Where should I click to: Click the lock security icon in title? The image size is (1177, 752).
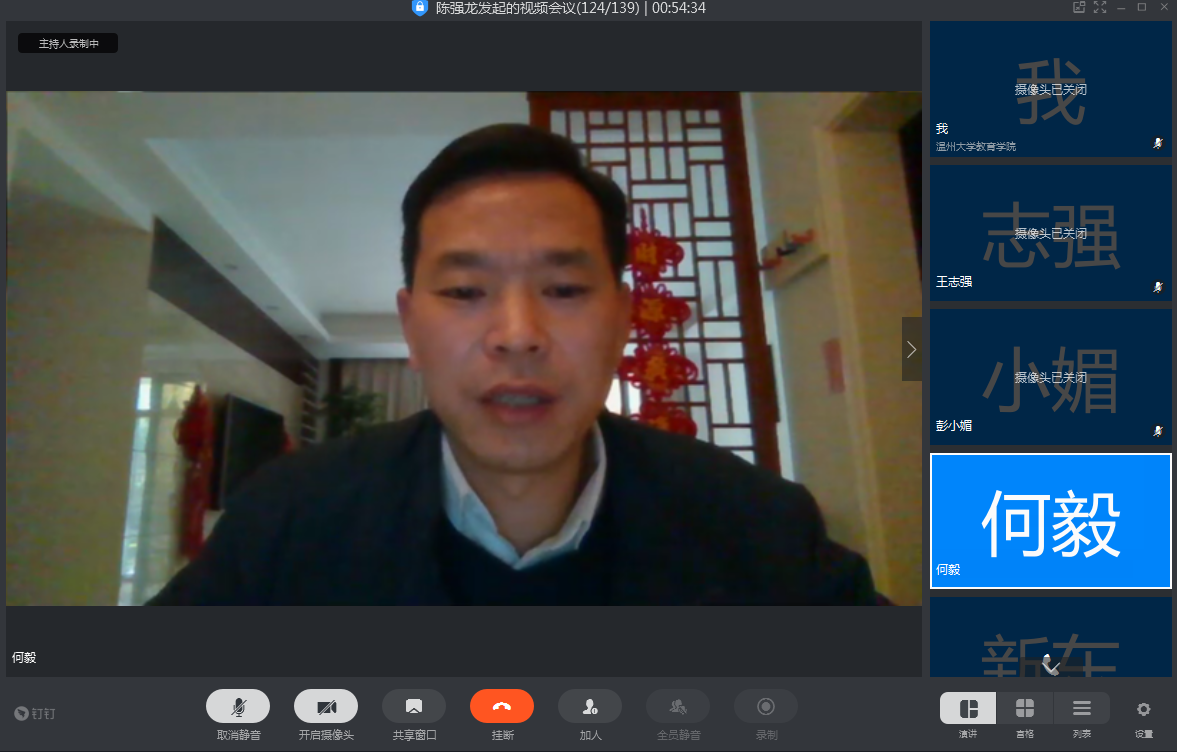[420, 8]
